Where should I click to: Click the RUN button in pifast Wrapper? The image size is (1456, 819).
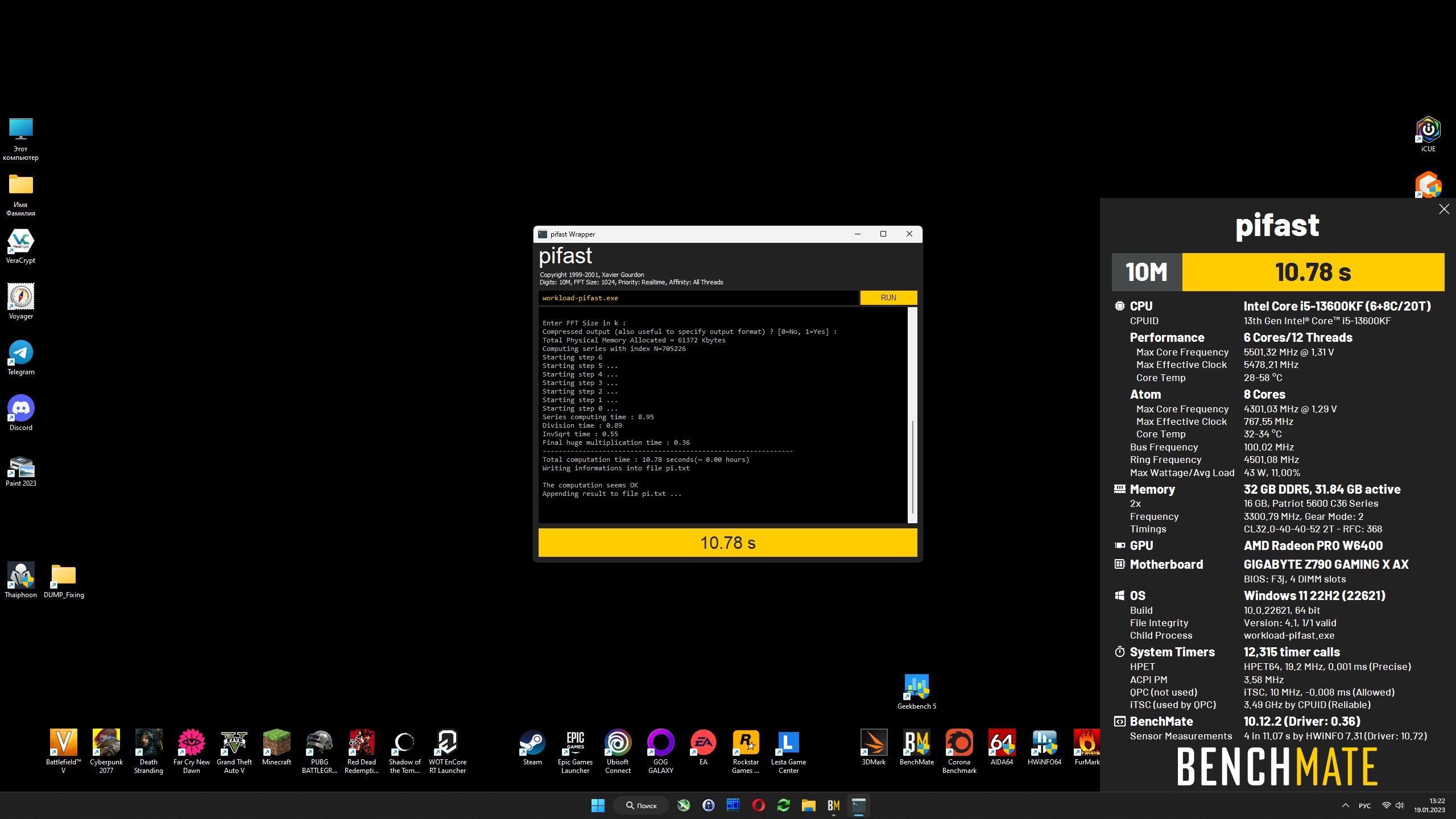pyautogui.click(x=888, y=297)
